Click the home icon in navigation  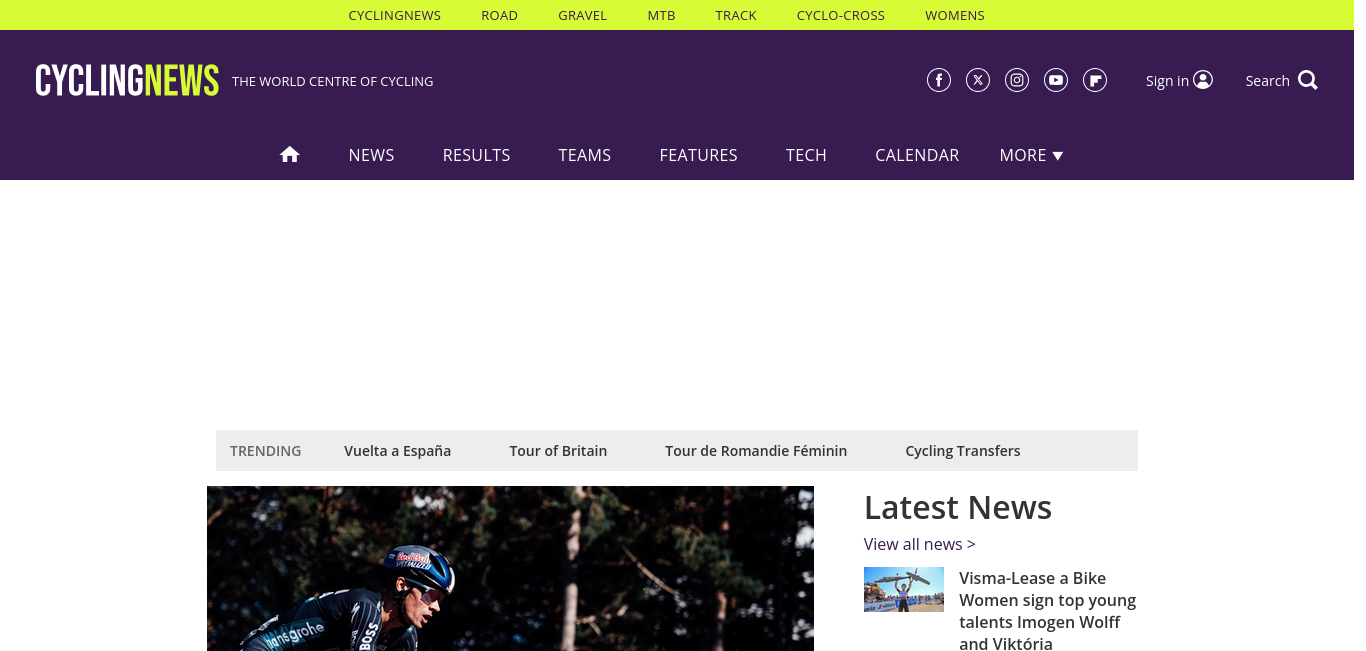tap(290, 155)
